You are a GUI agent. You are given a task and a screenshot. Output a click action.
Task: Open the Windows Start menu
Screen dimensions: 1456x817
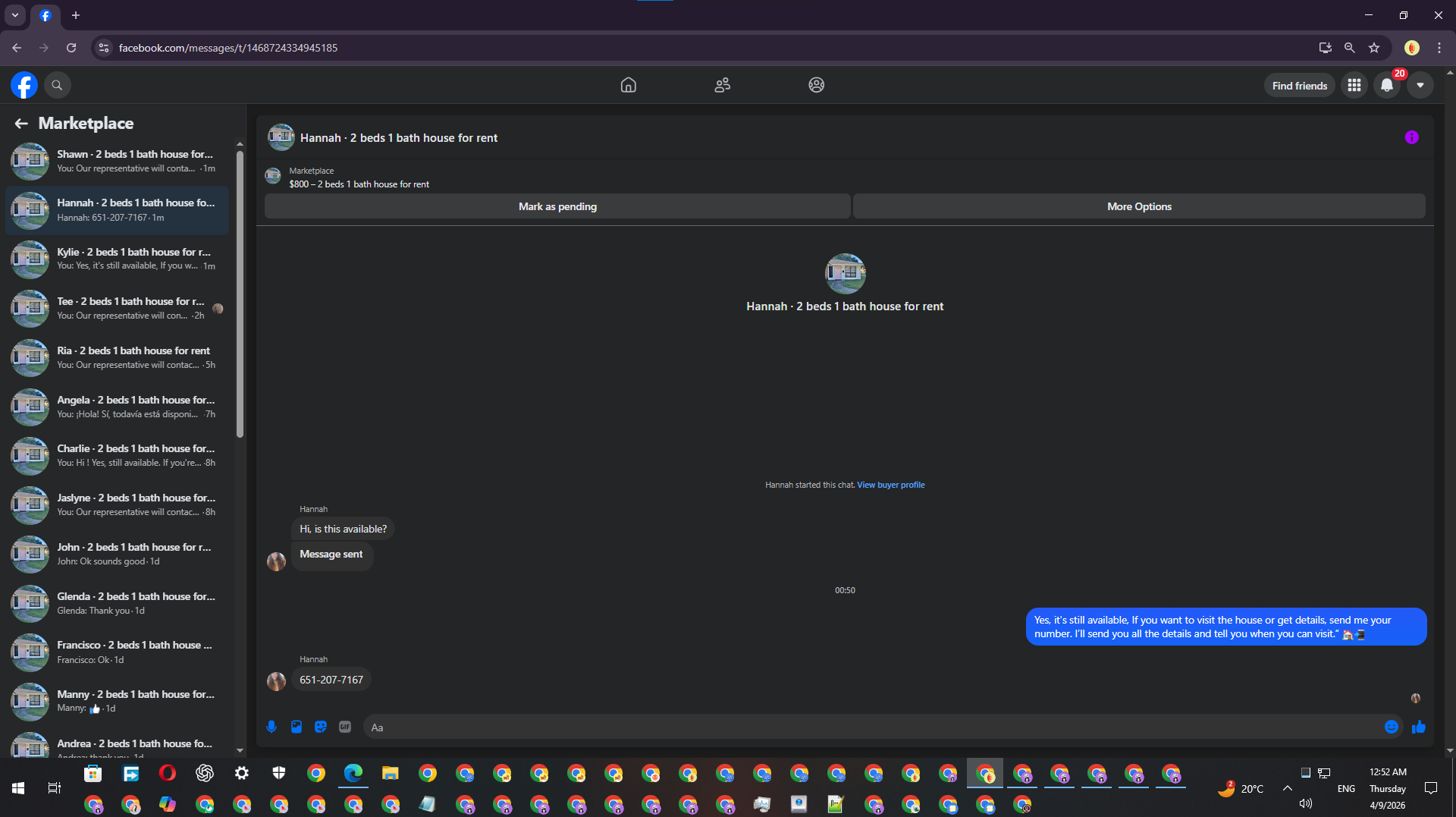coord(18,788)
